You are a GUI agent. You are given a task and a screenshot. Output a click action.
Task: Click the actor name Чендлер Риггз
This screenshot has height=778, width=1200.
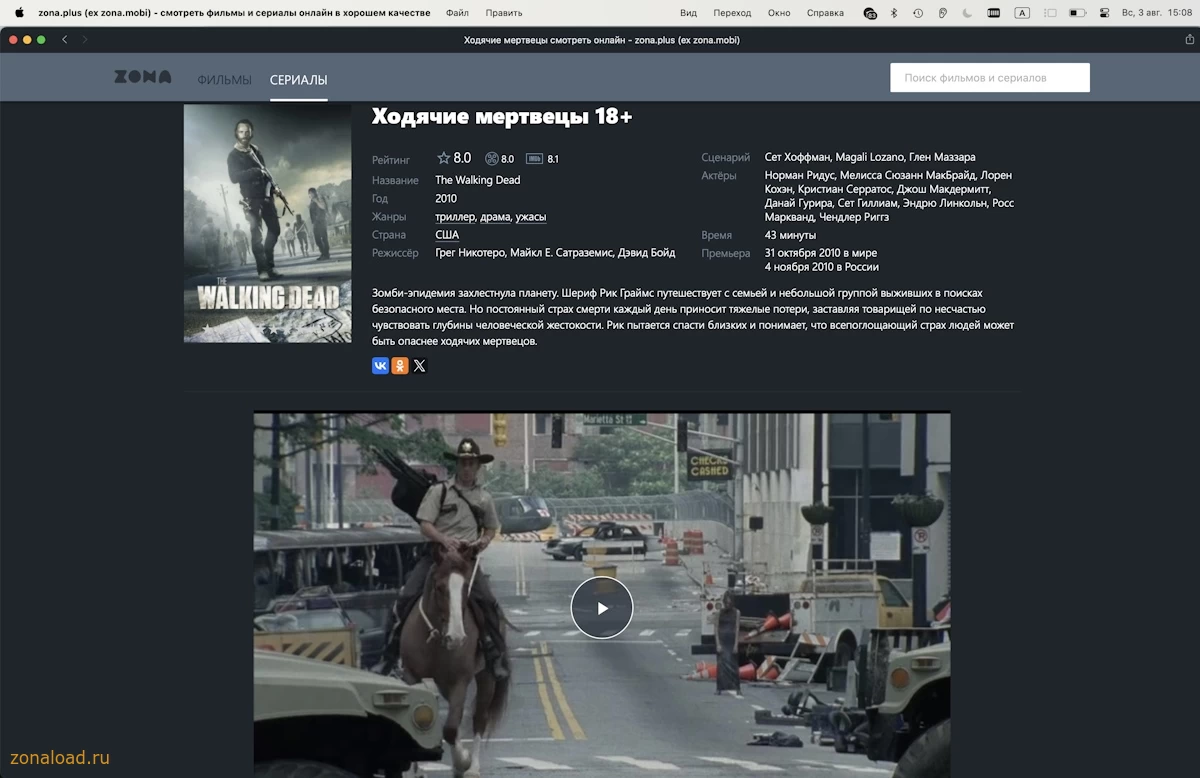pyautogui.click(x=854, y=217)
